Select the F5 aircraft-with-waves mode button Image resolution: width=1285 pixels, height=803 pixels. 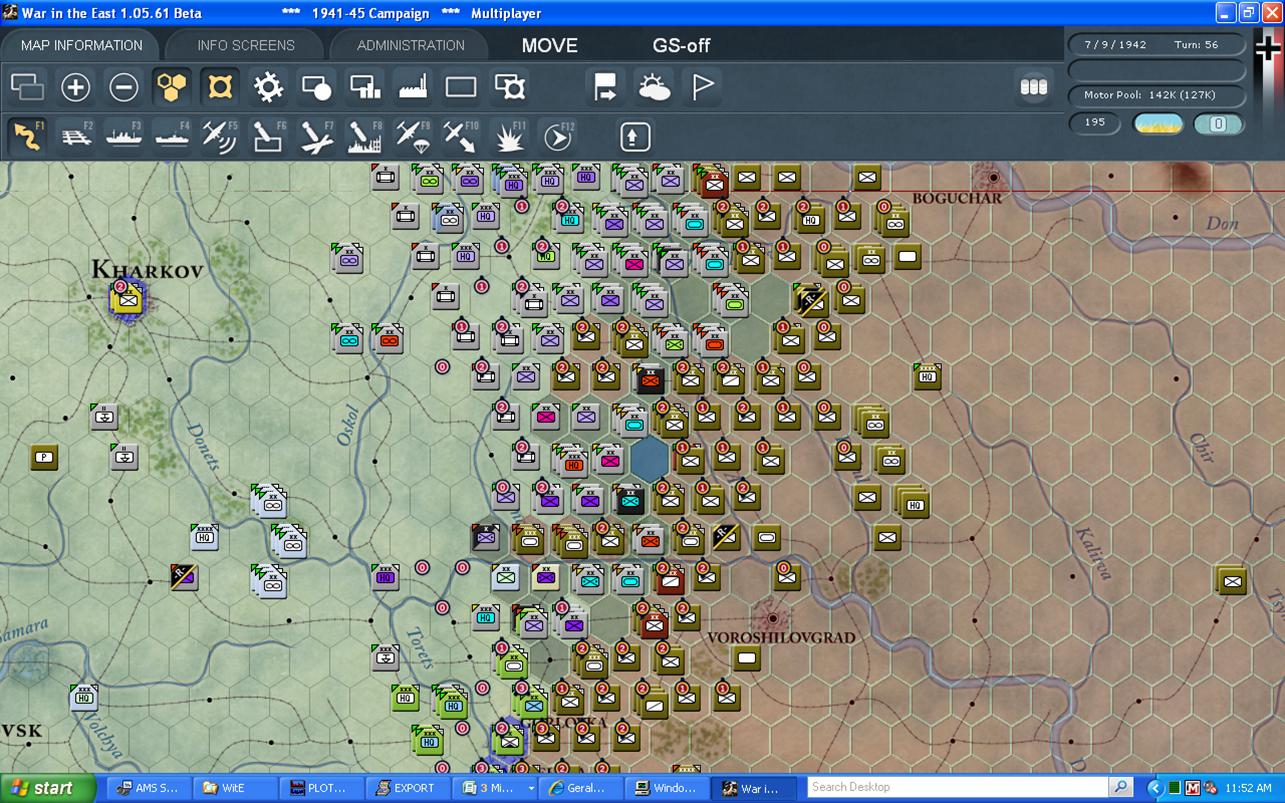(x=220, y=136)
